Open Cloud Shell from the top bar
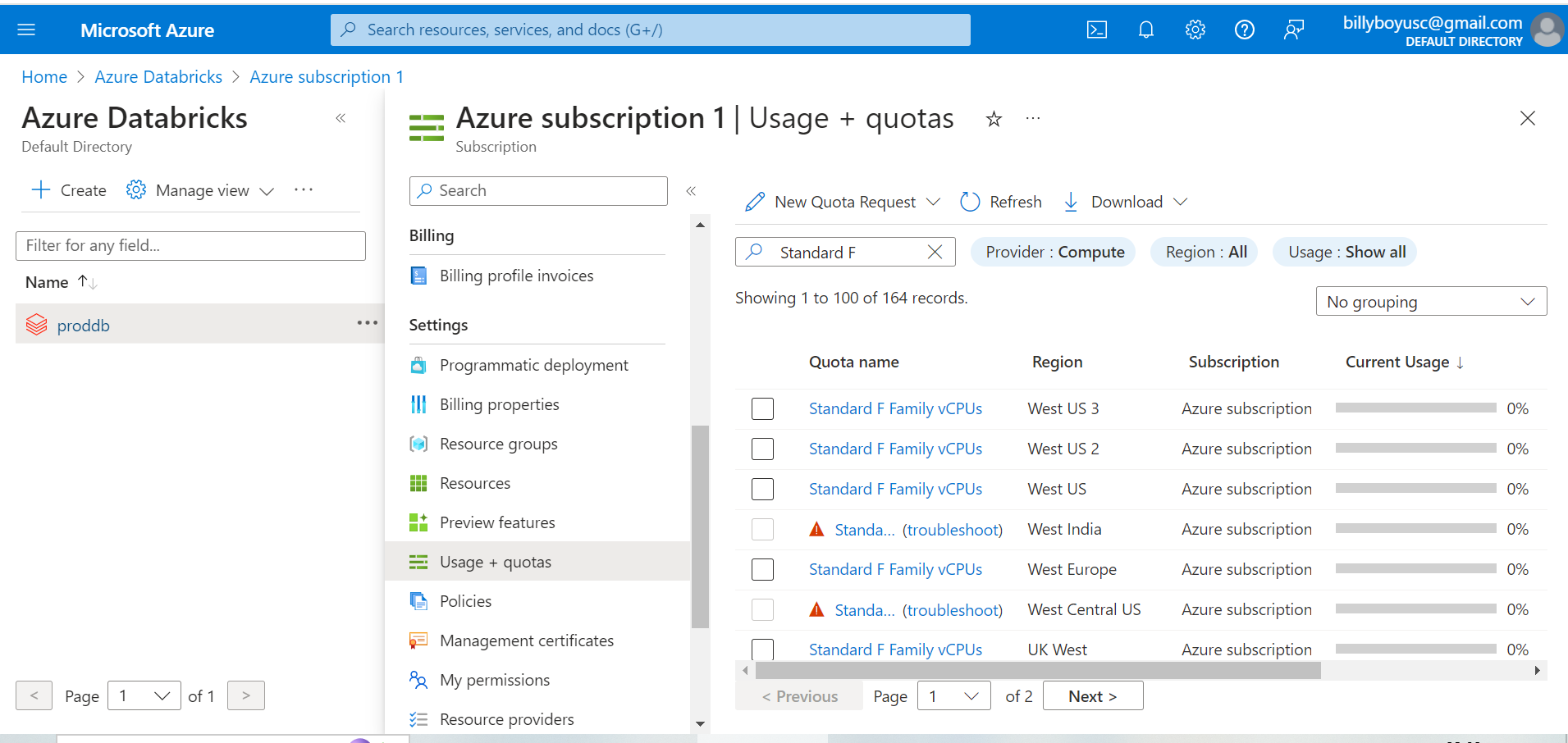The width and height of the screenshot is (1568, 743). coord(1097,30)
